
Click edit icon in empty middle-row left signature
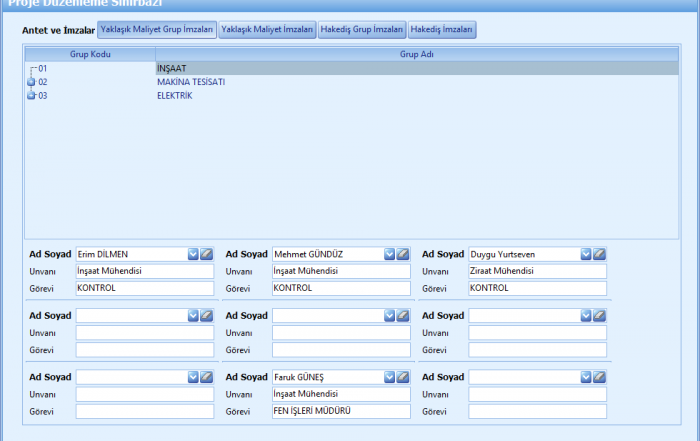coord(207,316)
